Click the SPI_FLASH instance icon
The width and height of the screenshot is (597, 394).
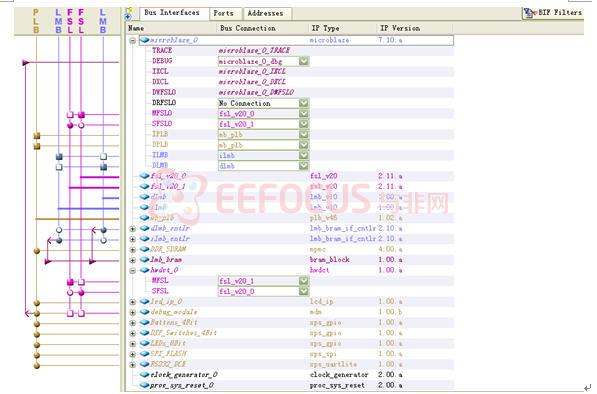click(144, 354)
